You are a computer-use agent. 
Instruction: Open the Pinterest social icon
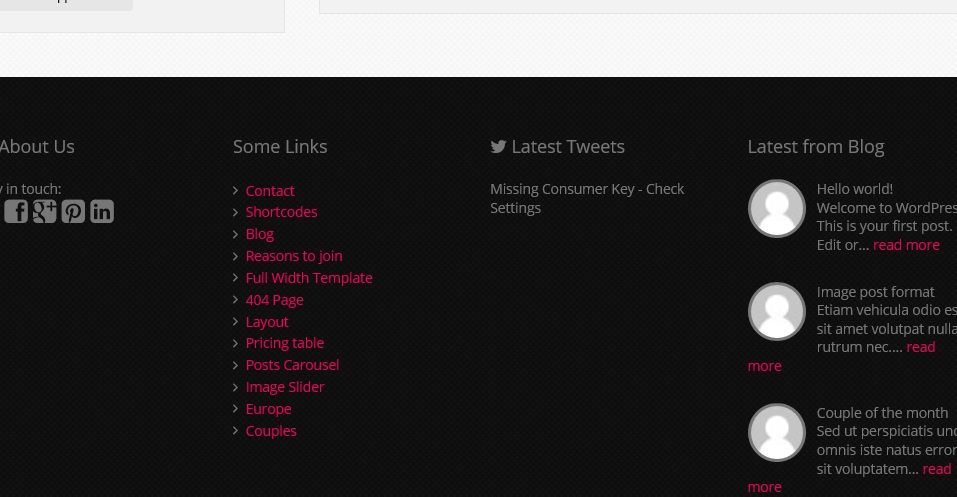[x=73, y=211]
